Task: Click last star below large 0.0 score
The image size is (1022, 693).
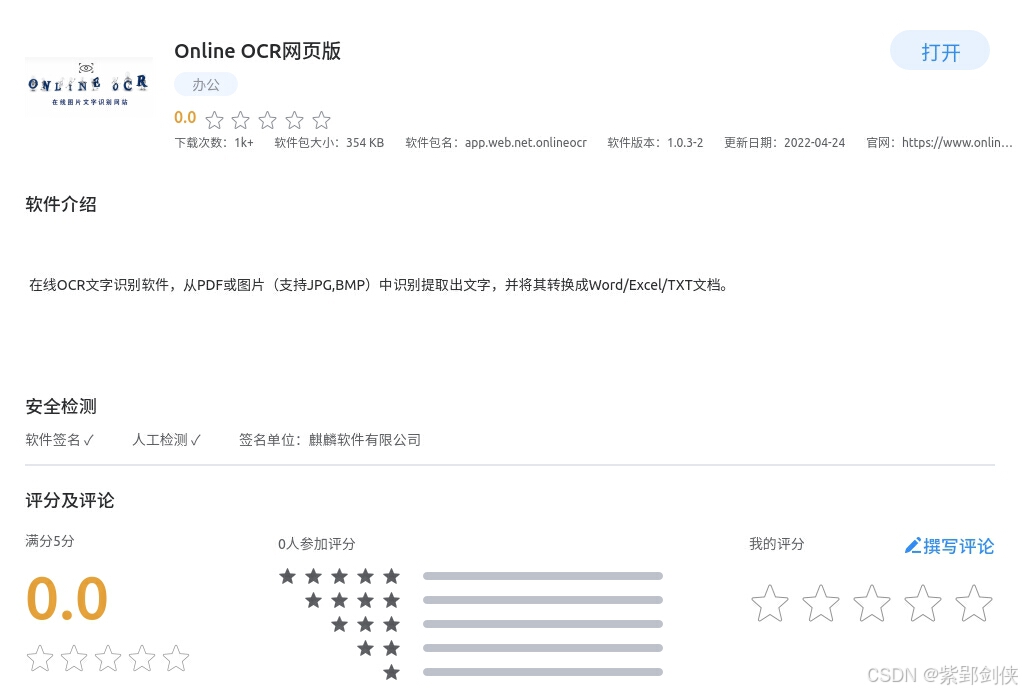Action: pos(176,658)
